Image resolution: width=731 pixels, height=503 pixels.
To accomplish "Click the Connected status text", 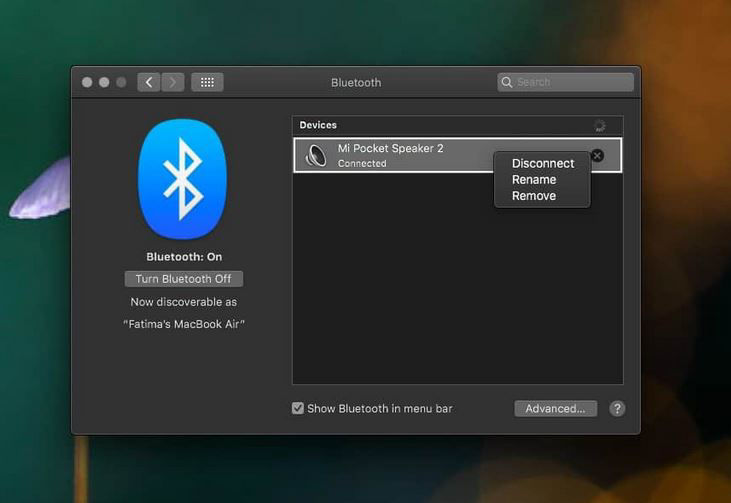I will (362, 164).
